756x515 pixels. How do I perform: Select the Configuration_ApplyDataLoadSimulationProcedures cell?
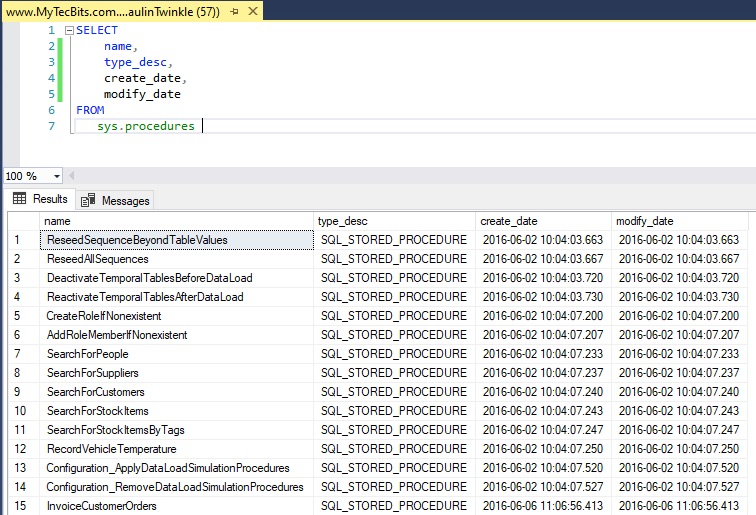176,468
